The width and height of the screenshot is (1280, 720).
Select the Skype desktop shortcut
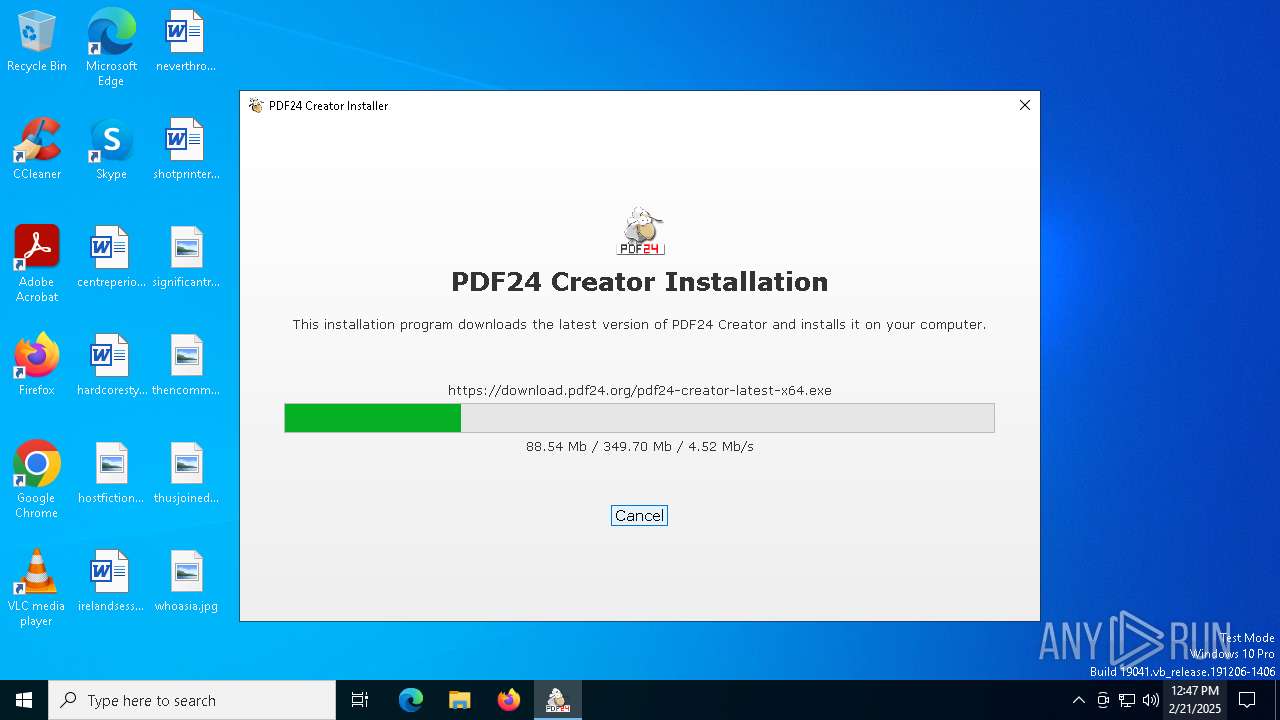(111, 150)
